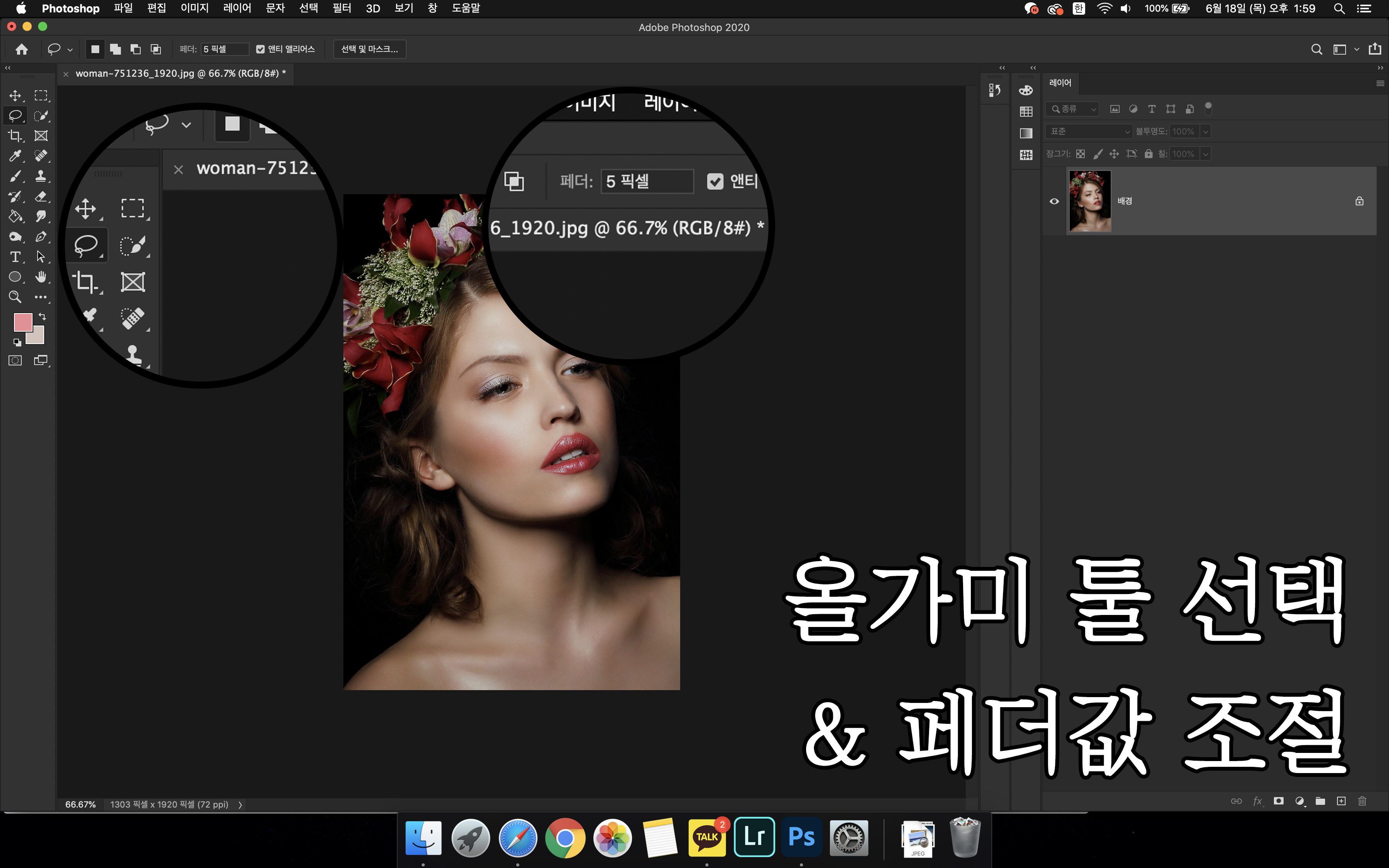Click the delete layer trash icon

click(1362, 801)
